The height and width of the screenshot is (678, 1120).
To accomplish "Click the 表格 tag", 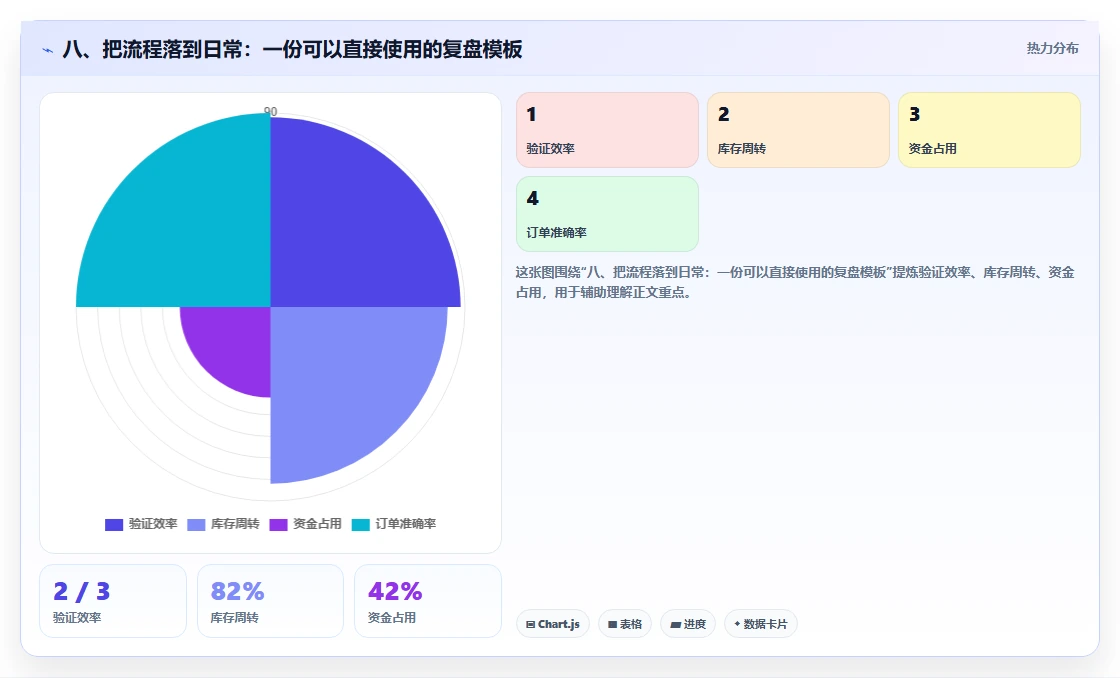I will [x=625, y=624].
